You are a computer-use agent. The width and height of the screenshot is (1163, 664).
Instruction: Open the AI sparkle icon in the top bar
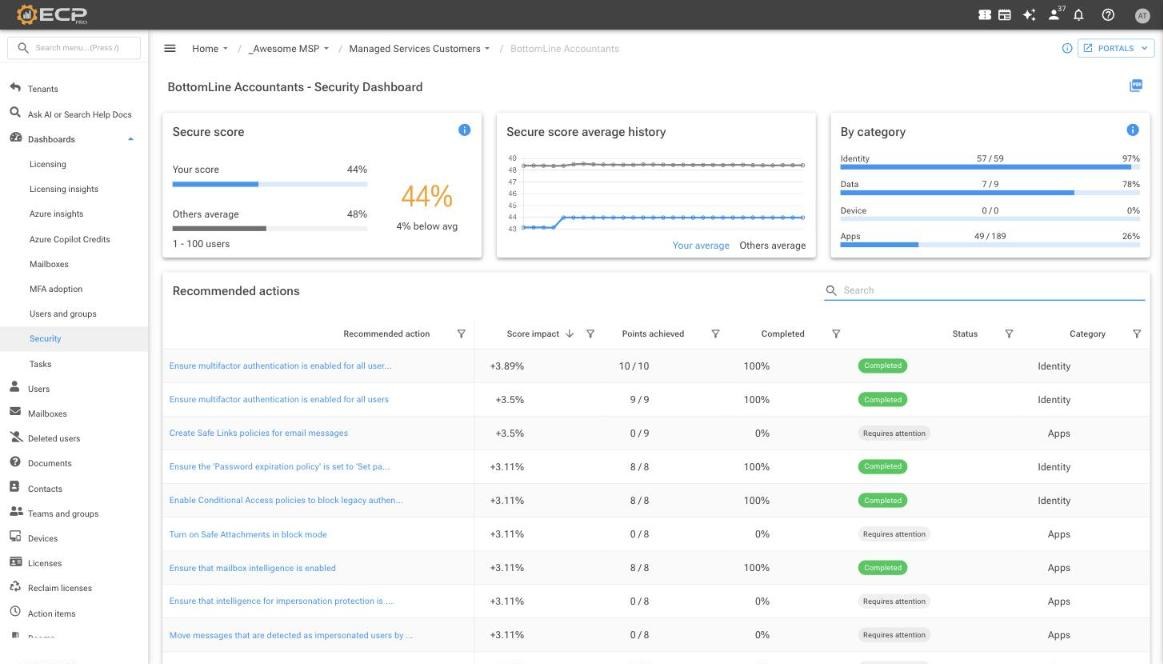point(1029,15)
